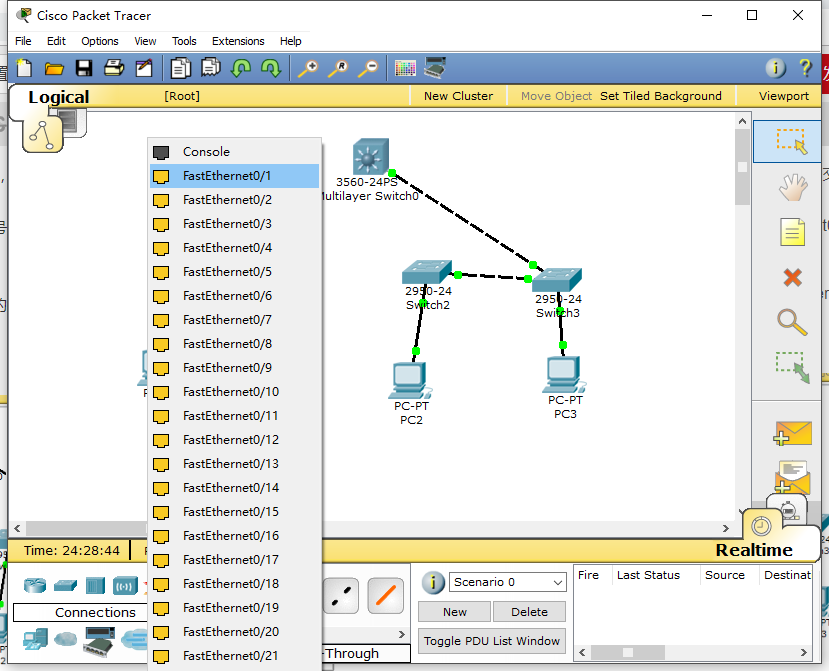Open the Edit menu
This screenshot has height=671, width=829.
coord(56,41)
